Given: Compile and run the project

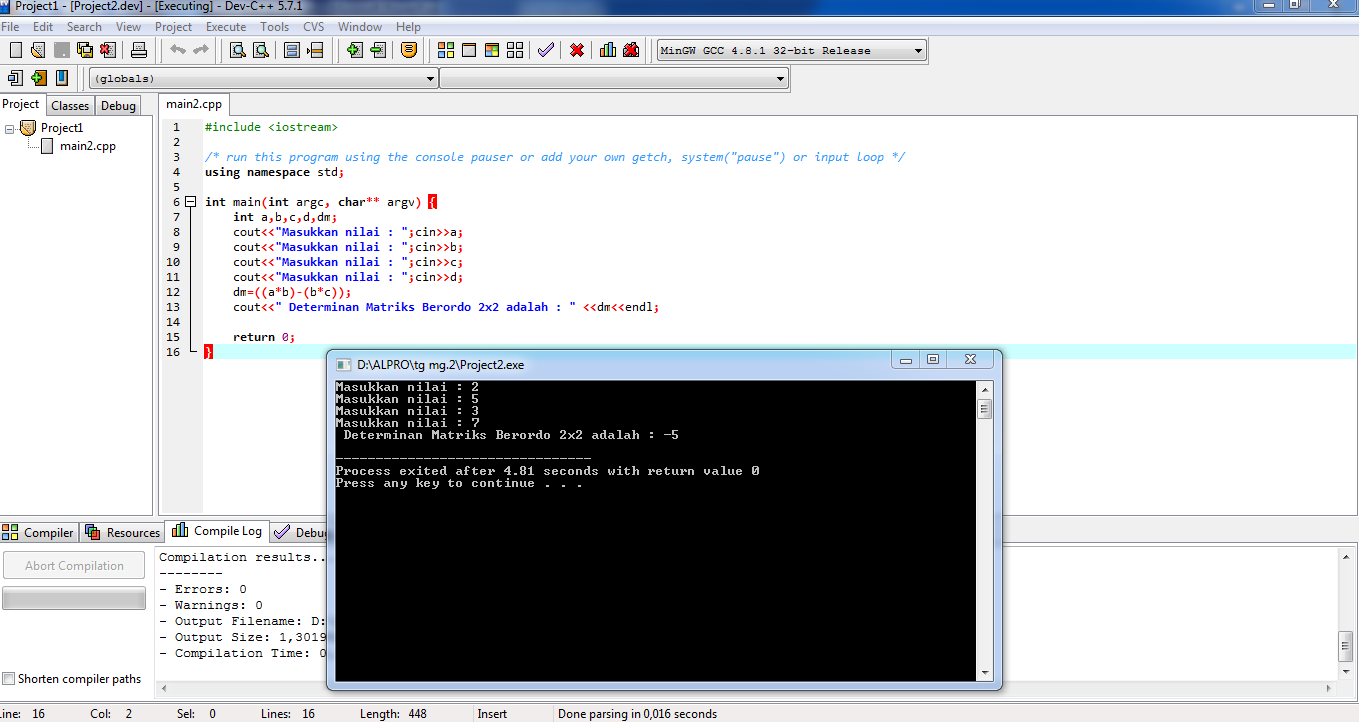Looking at the screenshot, I should click(490, 50).
